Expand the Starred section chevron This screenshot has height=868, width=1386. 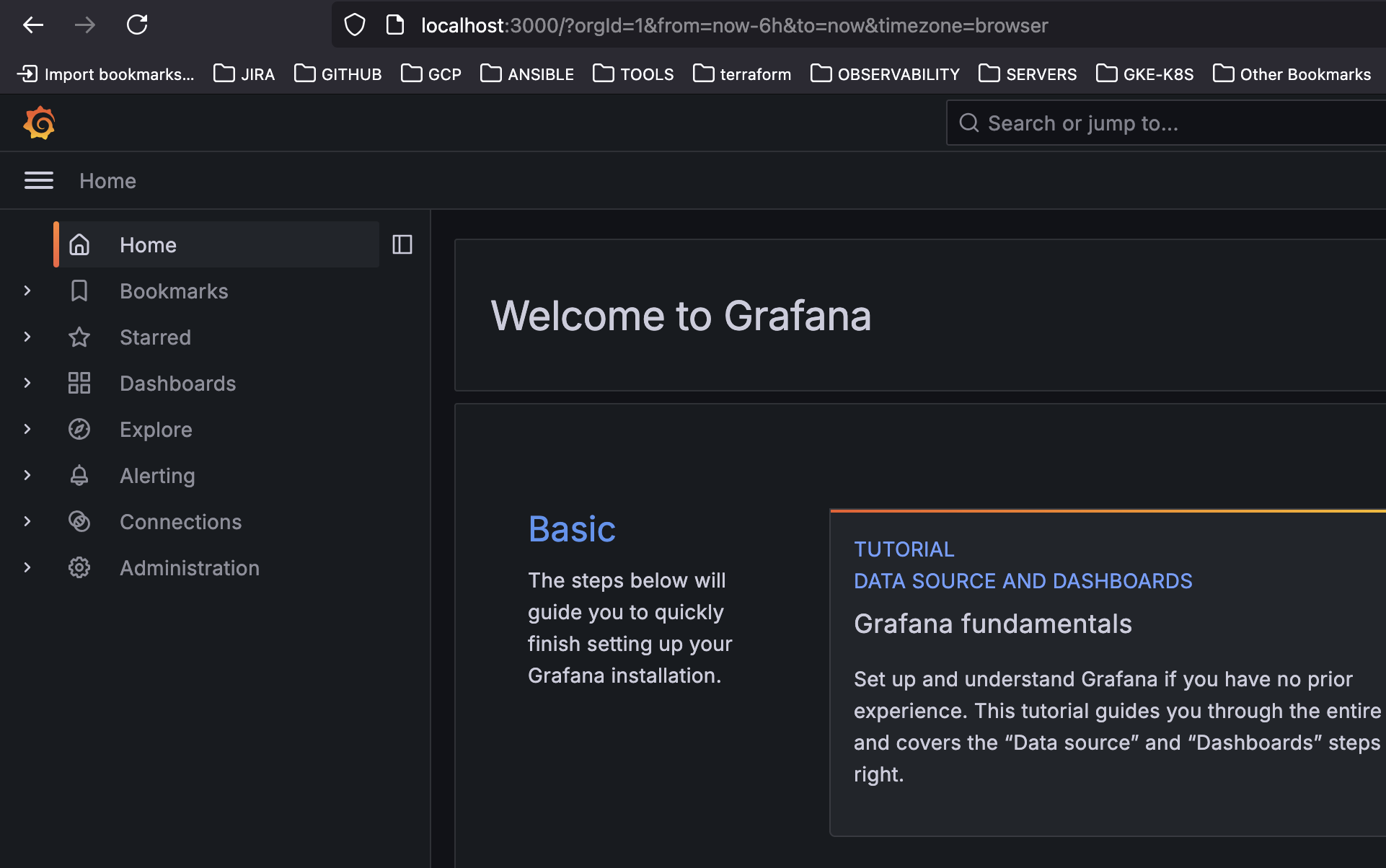27,337
